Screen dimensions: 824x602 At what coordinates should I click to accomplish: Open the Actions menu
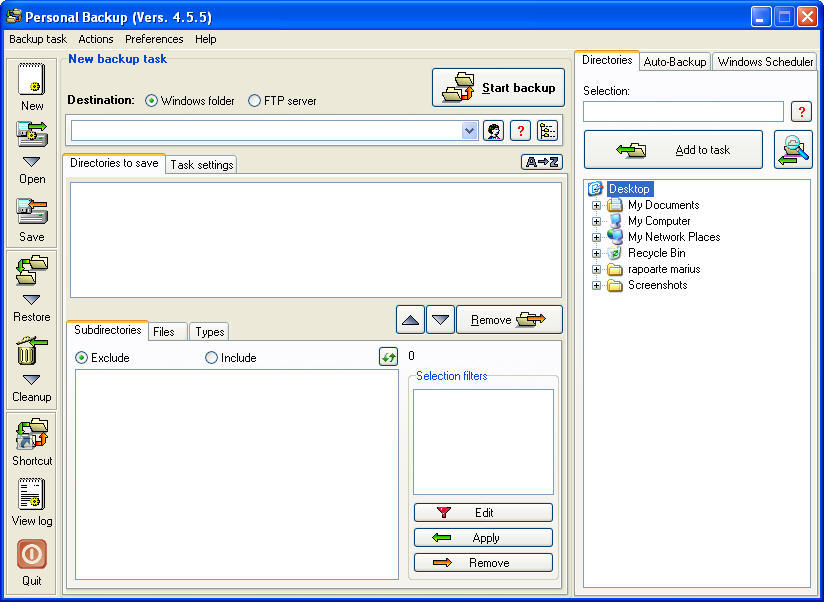coord(96,39)
